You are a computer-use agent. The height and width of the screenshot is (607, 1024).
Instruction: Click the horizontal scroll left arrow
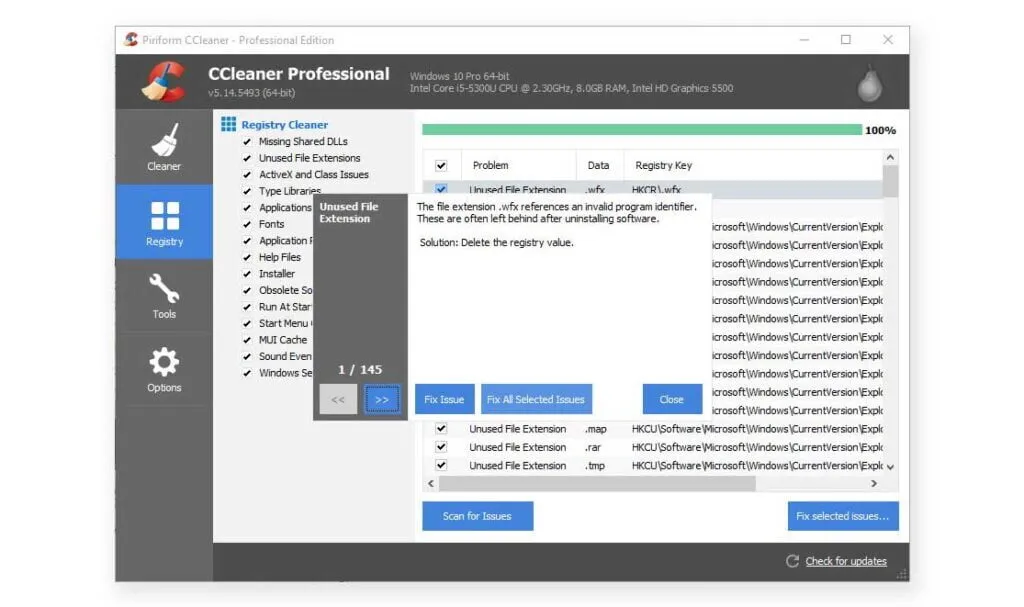(430, 484)
